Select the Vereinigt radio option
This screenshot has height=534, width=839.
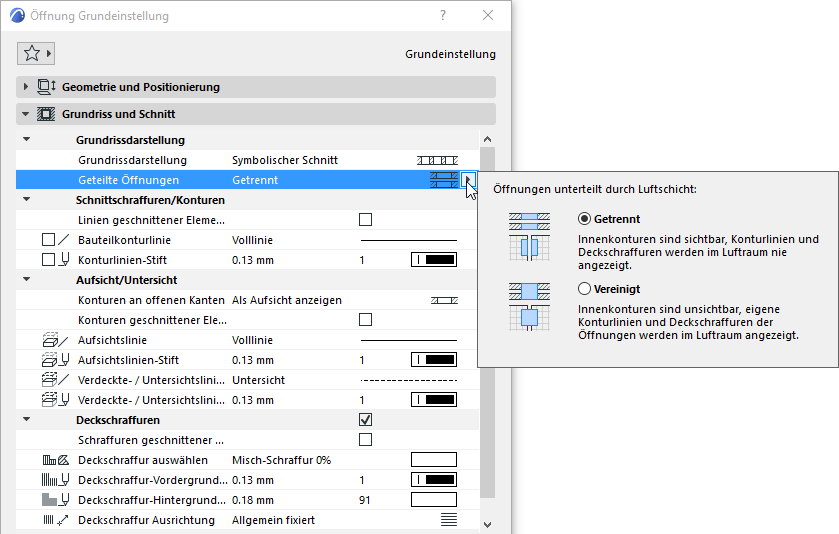pos(584,289)
